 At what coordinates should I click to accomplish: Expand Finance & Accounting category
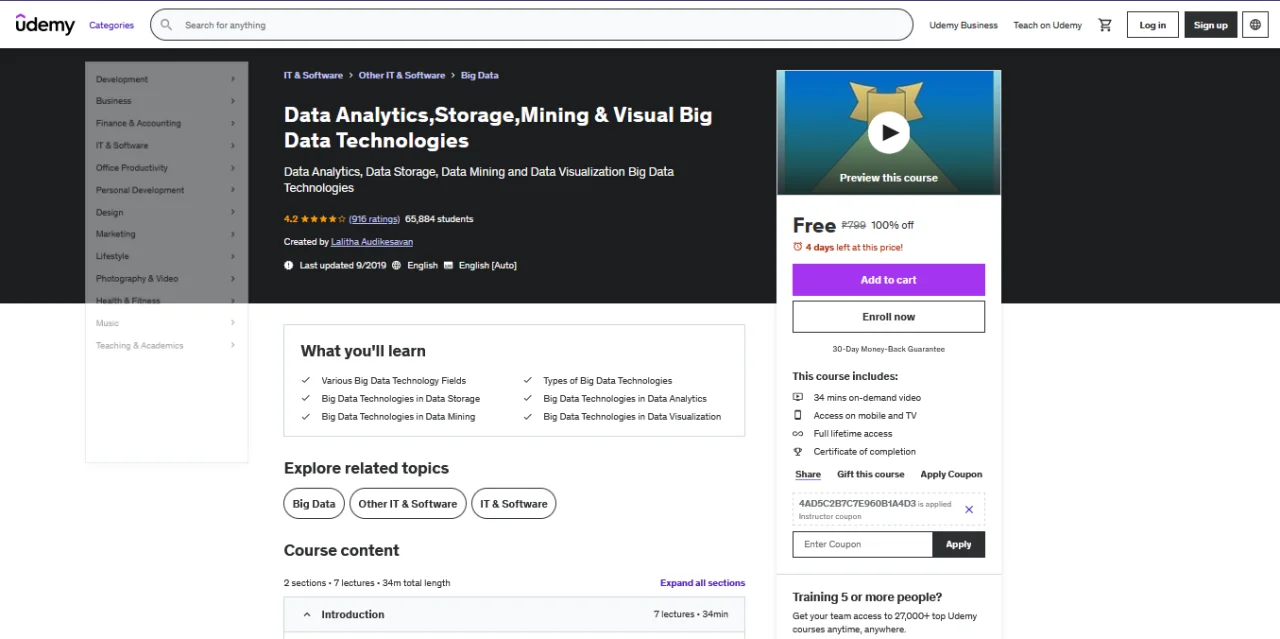tap(166, 123)
